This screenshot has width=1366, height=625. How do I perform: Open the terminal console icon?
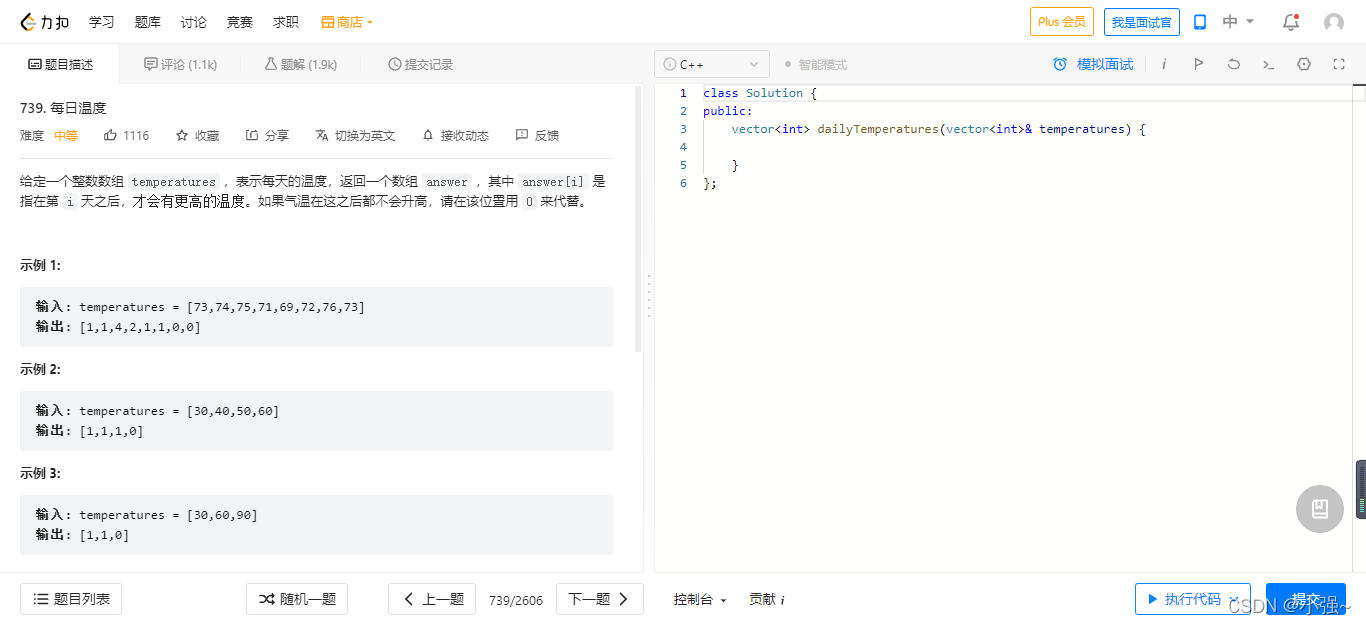pos(1268,64)
